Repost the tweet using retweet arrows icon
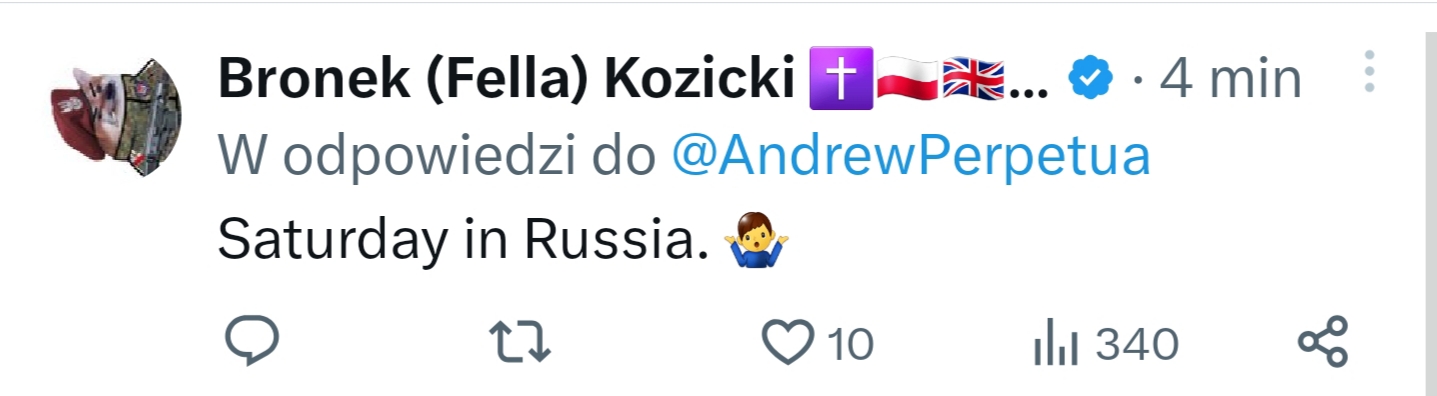 [x=525, y=344]
